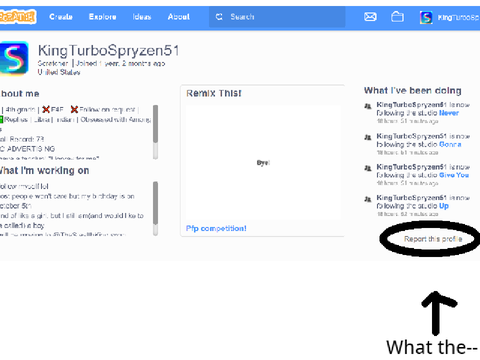This screenshot has height=360, width=480.
Task: Open the Create menu item
Action: click(x=61, y=17)
